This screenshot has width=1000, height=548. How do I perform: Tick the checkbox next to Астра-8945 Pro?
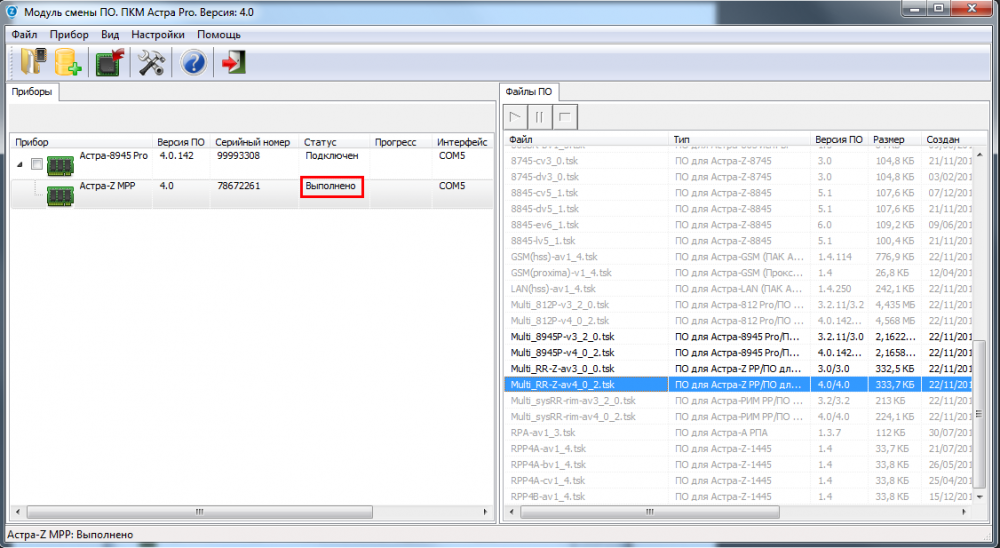[x=37, y=165]
